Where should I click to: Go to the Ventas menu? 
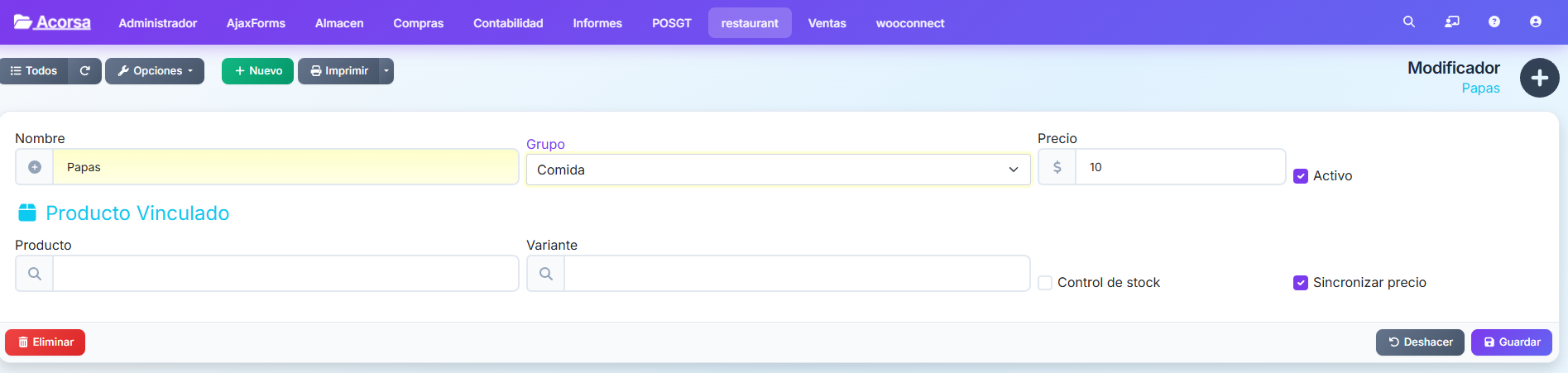tap(827, 23)
